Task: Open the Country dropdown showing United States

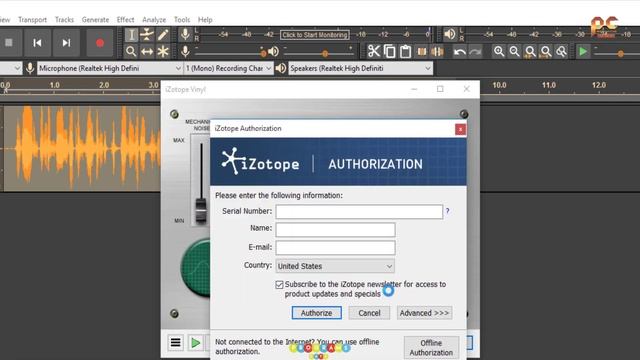Action: tap(335, 266)
